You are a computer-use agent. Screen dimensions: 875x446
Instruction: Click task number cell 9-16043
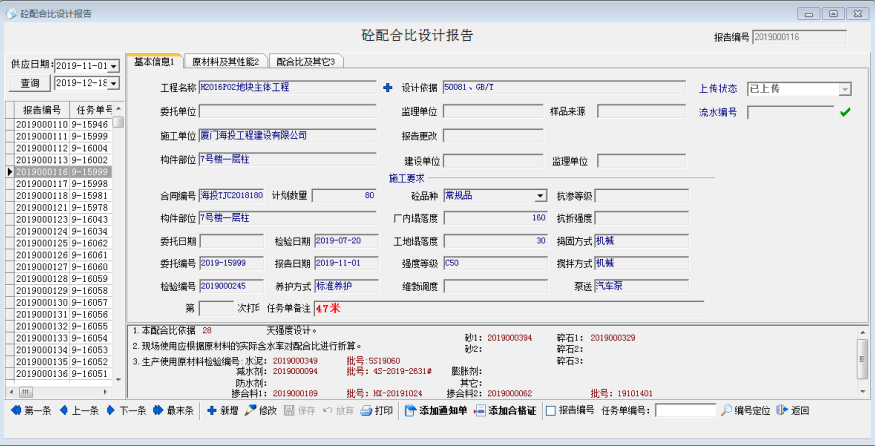pos(91,219)
